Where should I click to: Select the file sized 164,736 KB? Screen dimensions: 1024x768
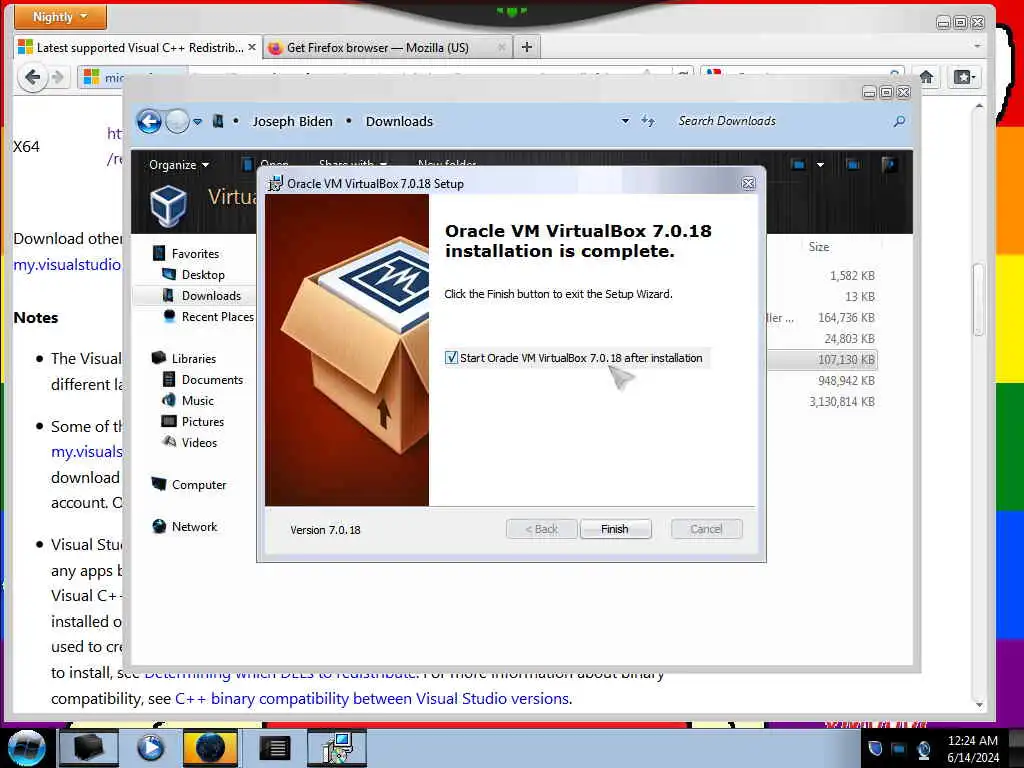click(846, 317)
